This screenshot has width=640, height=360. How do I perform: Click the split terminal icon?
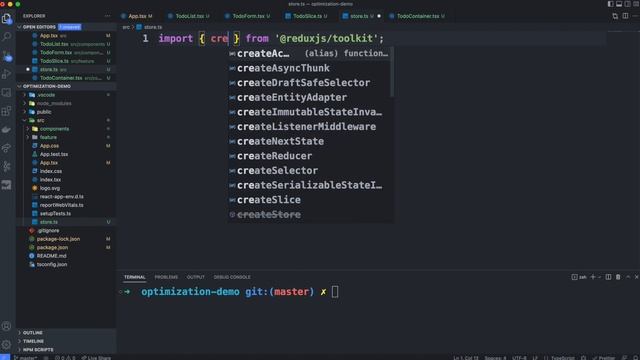(x=608, y=277)
